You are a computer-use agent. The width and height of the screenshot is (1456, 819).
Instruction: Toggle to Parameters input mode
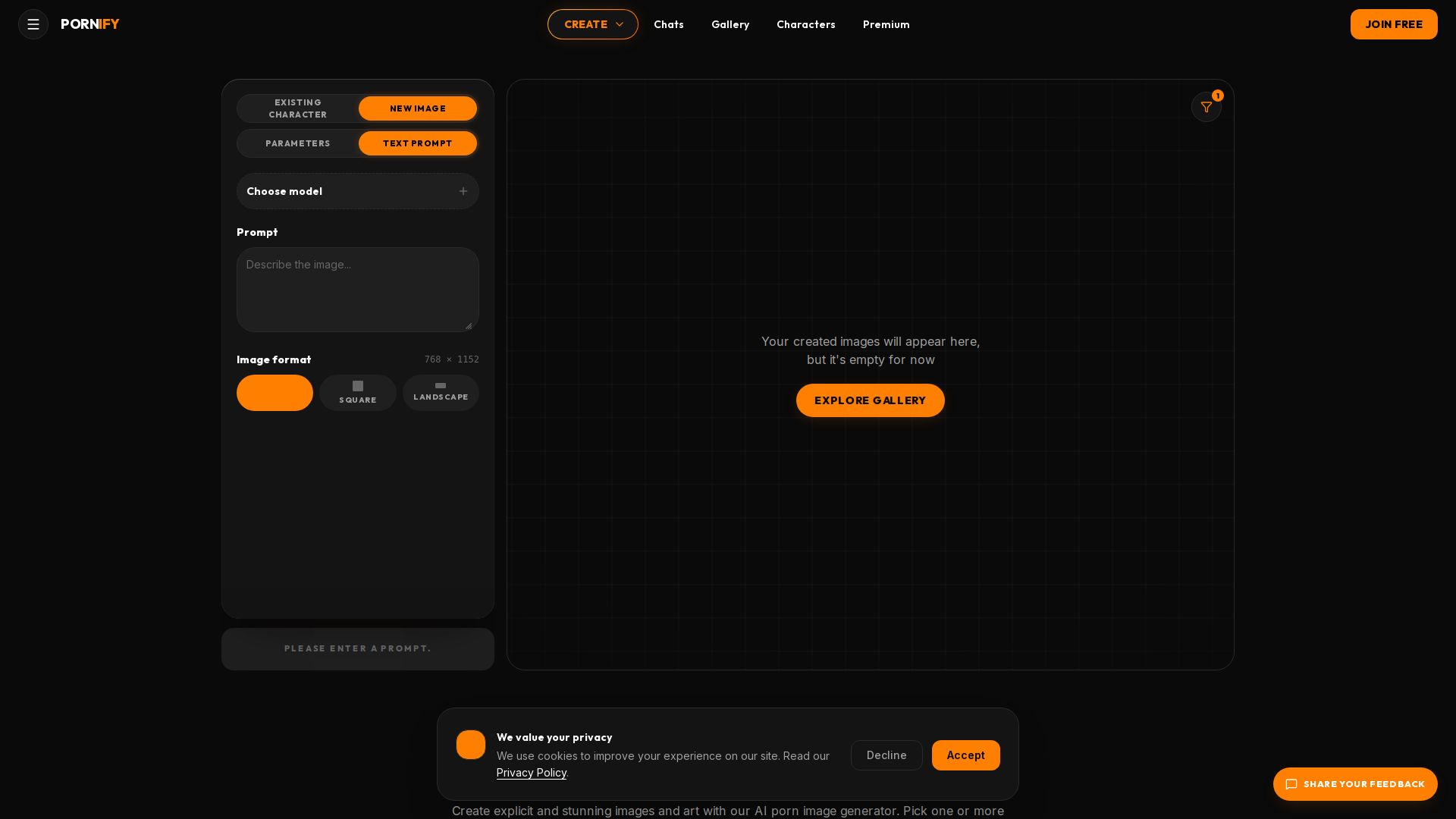(298, 143)
